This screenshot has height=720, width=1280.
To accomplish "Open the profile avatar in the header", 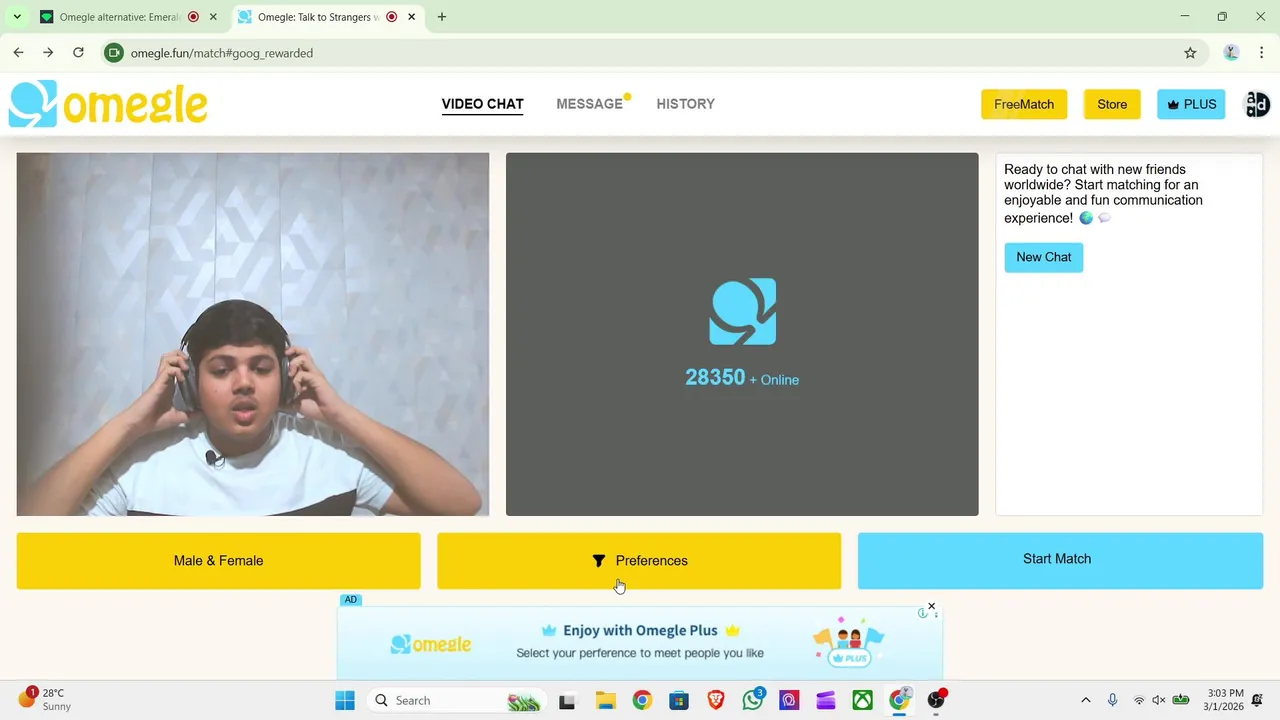I will pyautogui.click(x=1257, y=104).
